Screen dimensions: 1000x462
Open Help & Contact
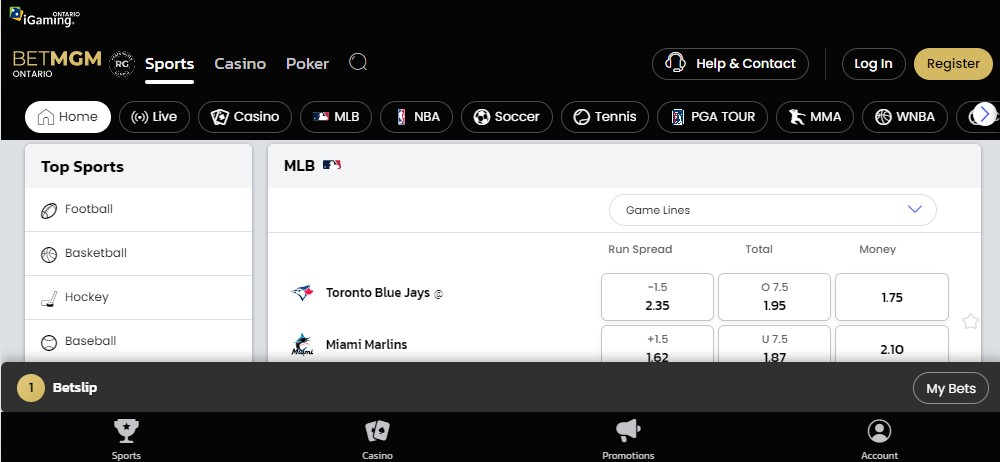pos(730,64)
